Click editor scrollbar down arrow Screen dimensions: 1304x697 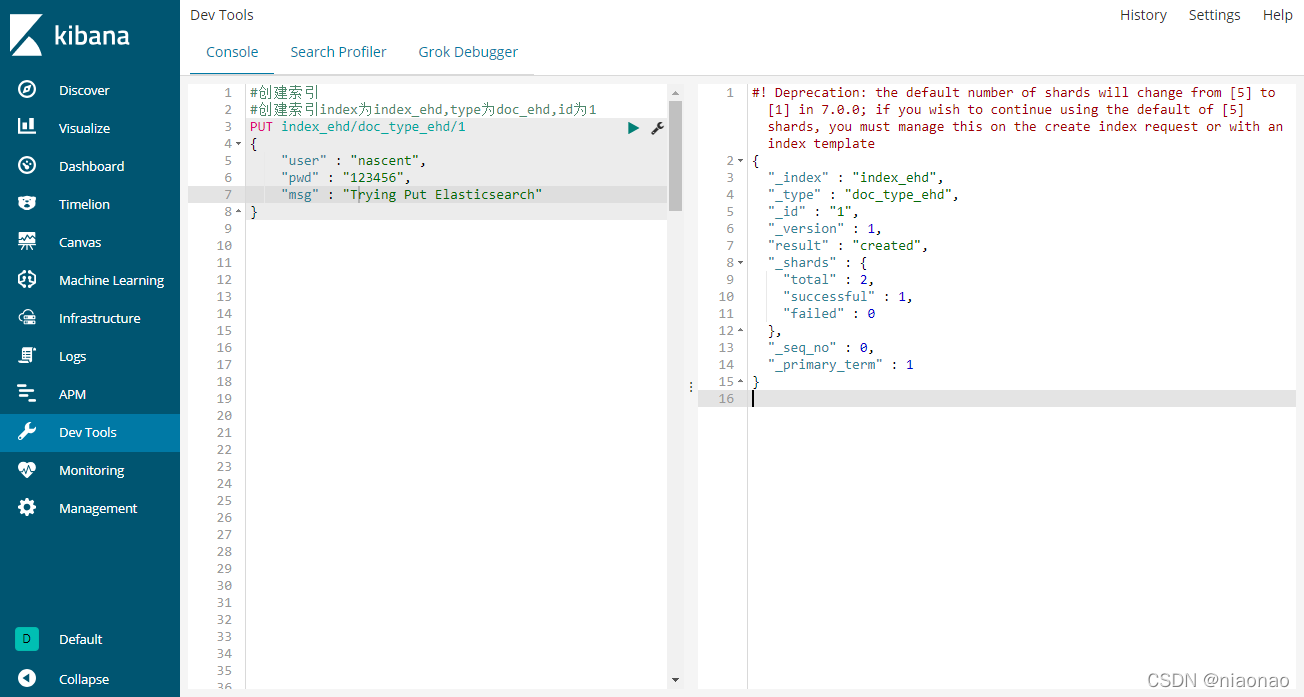(x=675, y=680)
